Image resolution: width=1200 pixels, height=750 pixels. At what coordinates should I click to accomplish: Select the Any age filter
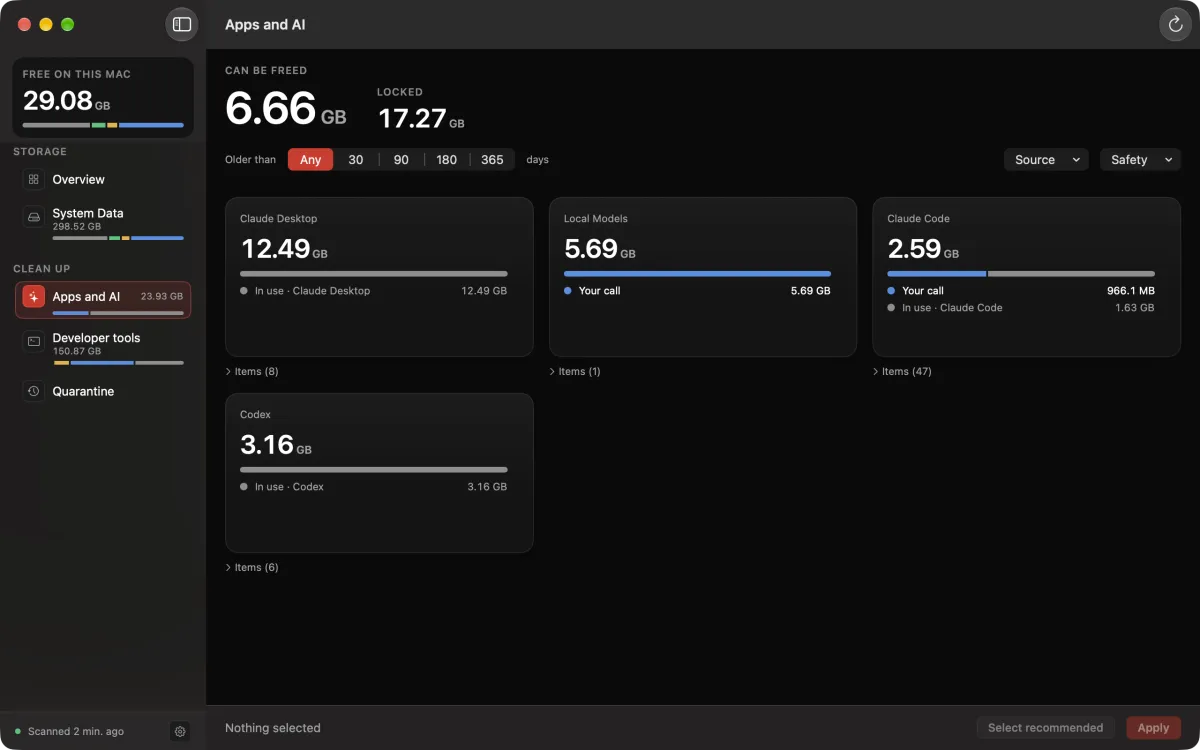[311, 160]
